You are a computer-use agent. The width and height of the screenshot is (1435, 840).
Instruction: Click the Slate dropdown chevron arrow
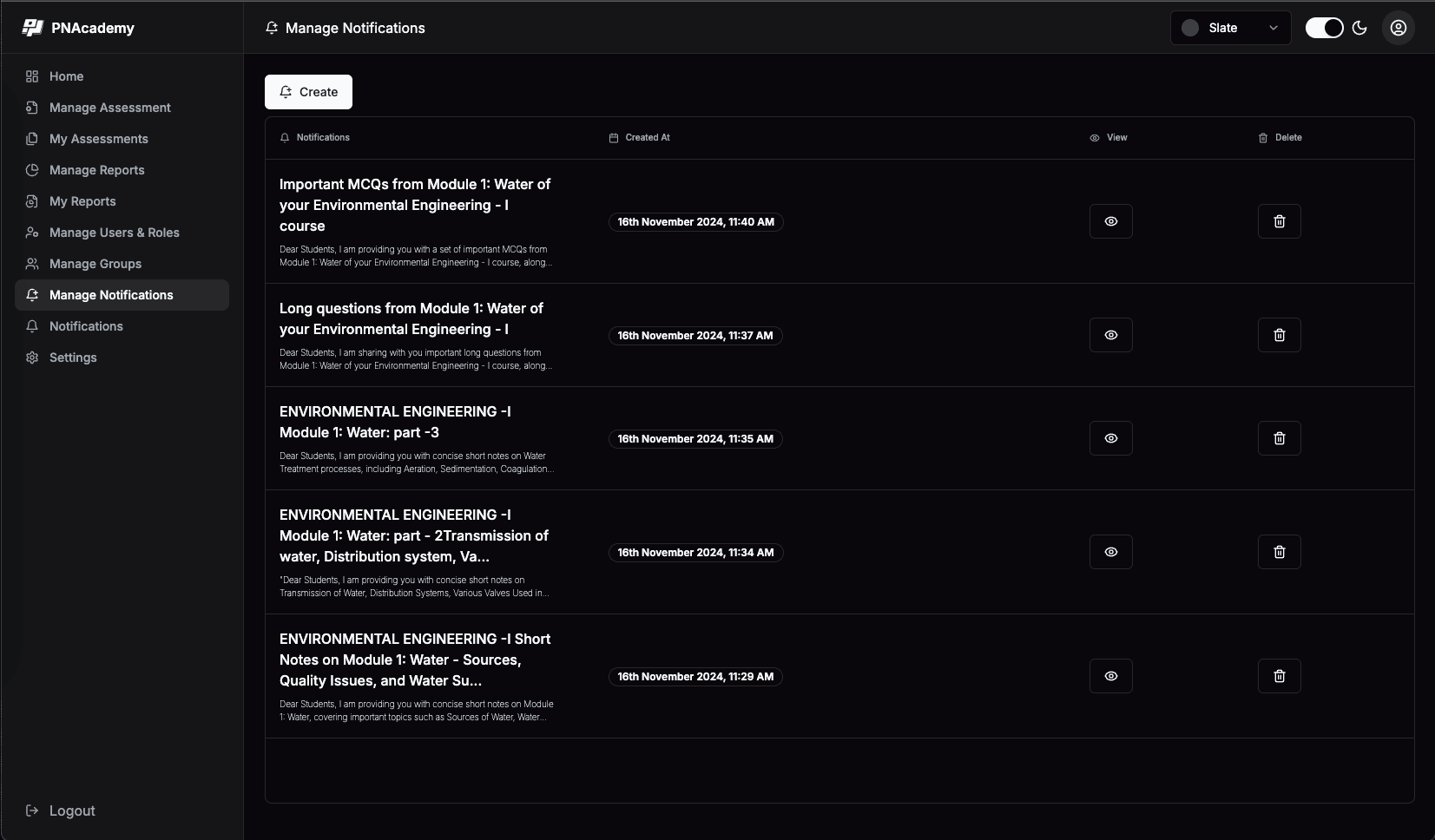point(1274,28)
